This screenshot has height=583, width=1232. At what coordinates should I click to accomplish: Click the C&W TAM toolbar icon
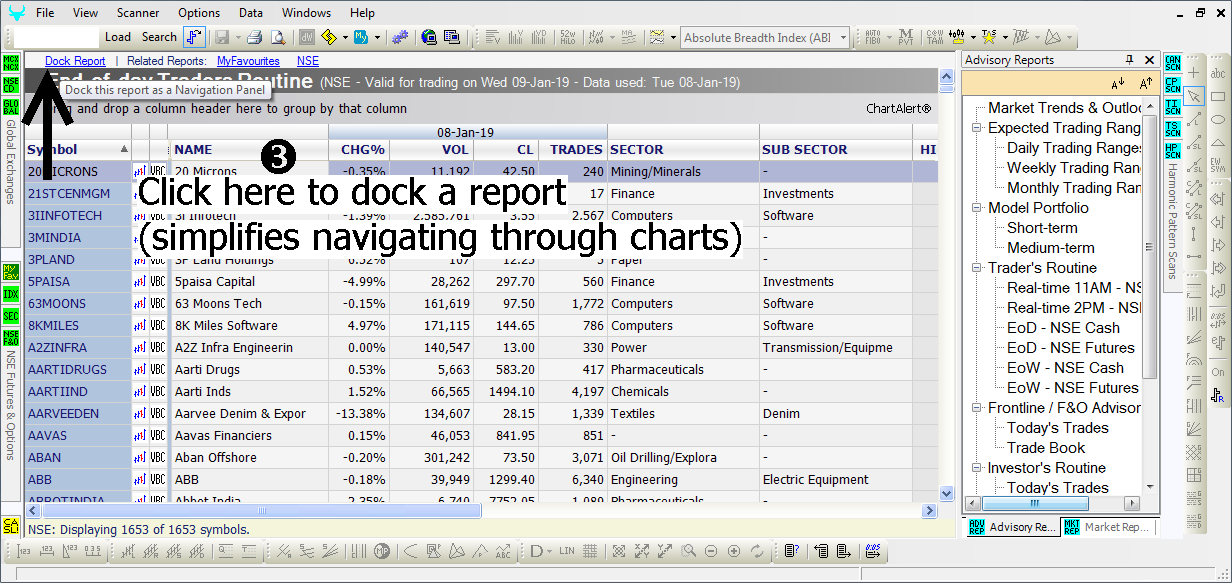tap(935, 37)
